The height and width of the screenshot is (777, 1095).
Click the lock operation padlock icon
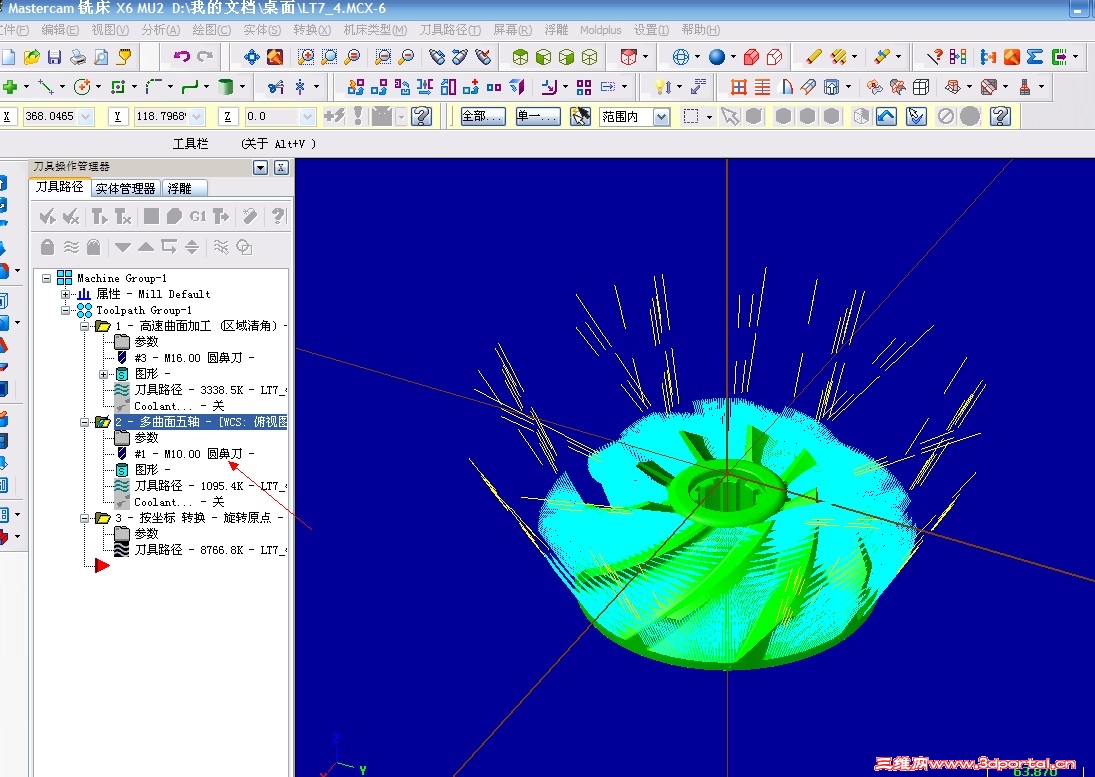pyautogui.click(x=47, y=246)
